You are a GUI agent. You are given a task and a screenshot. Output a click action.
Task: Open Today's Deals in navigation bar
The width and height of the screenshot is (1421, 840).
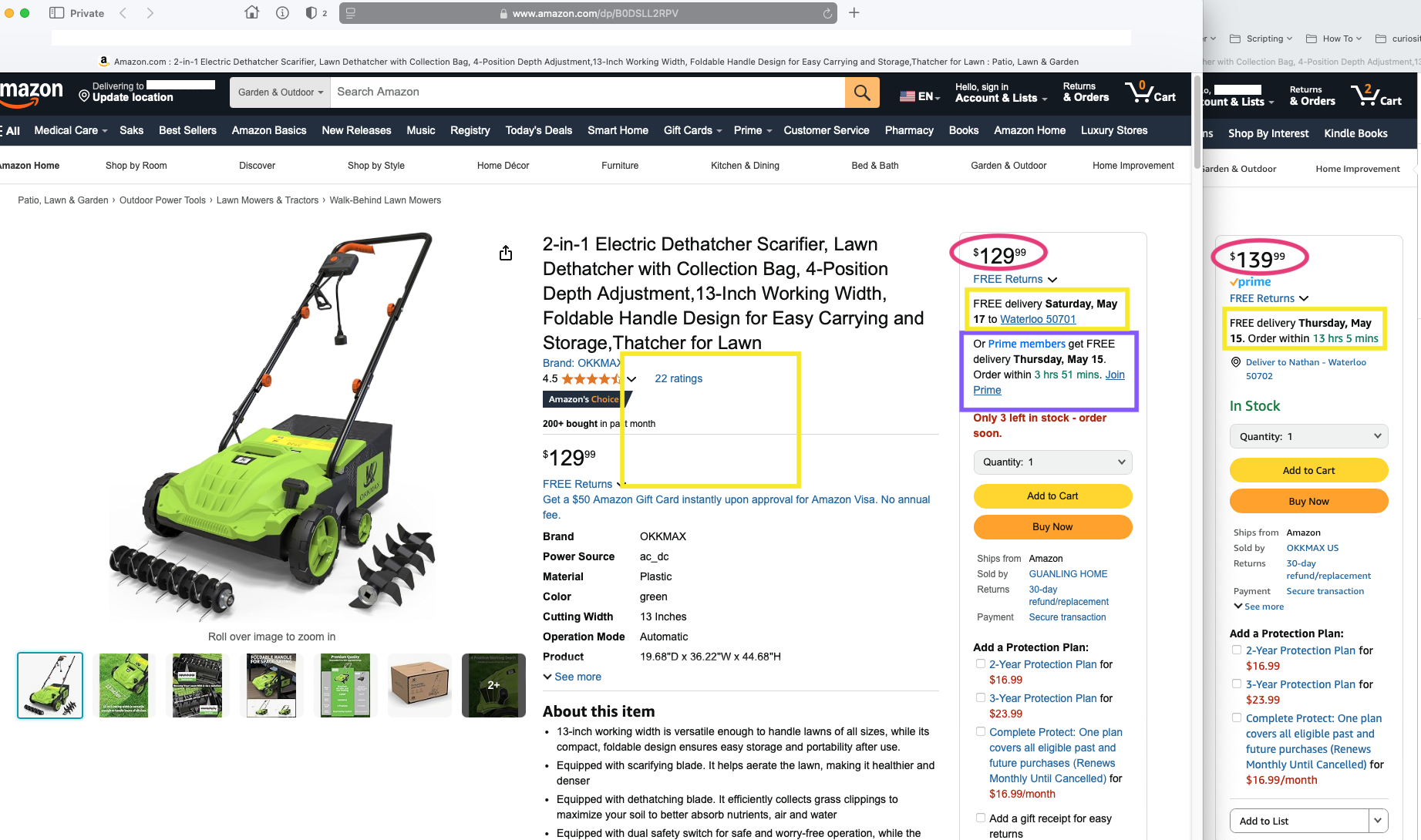click(538, 130)
